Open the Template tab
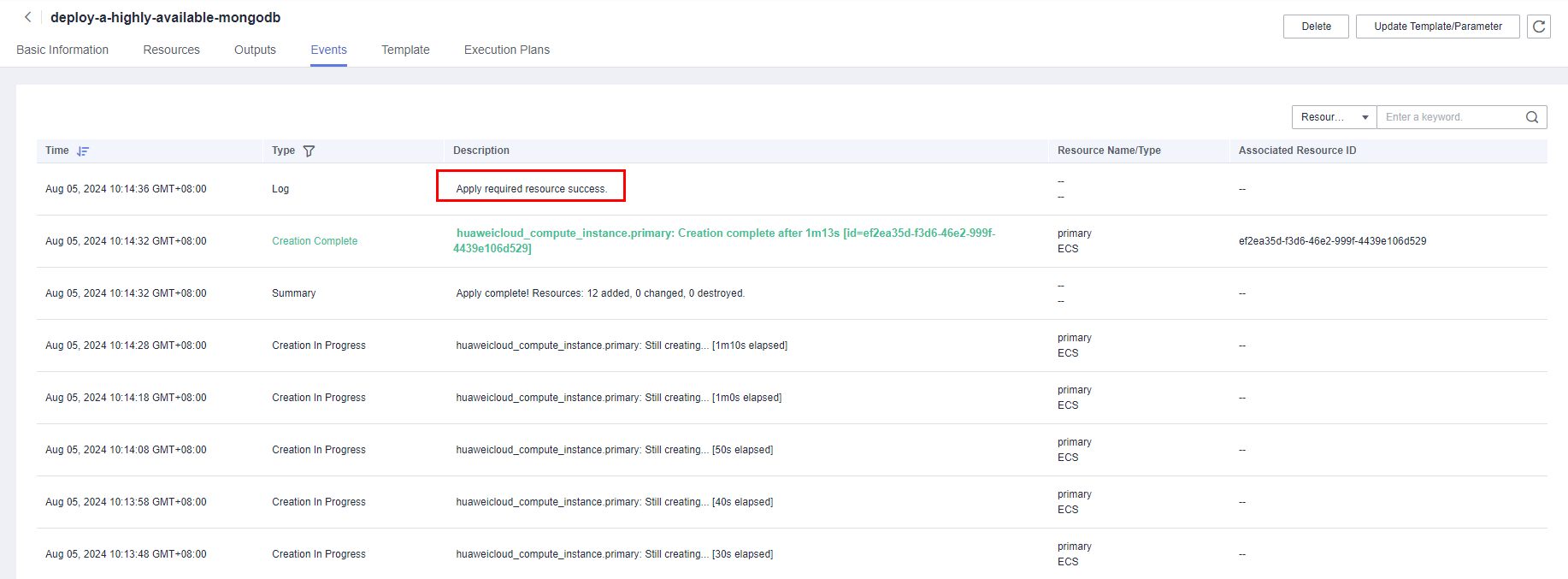The image size is (1568, 579). point(405,50)
